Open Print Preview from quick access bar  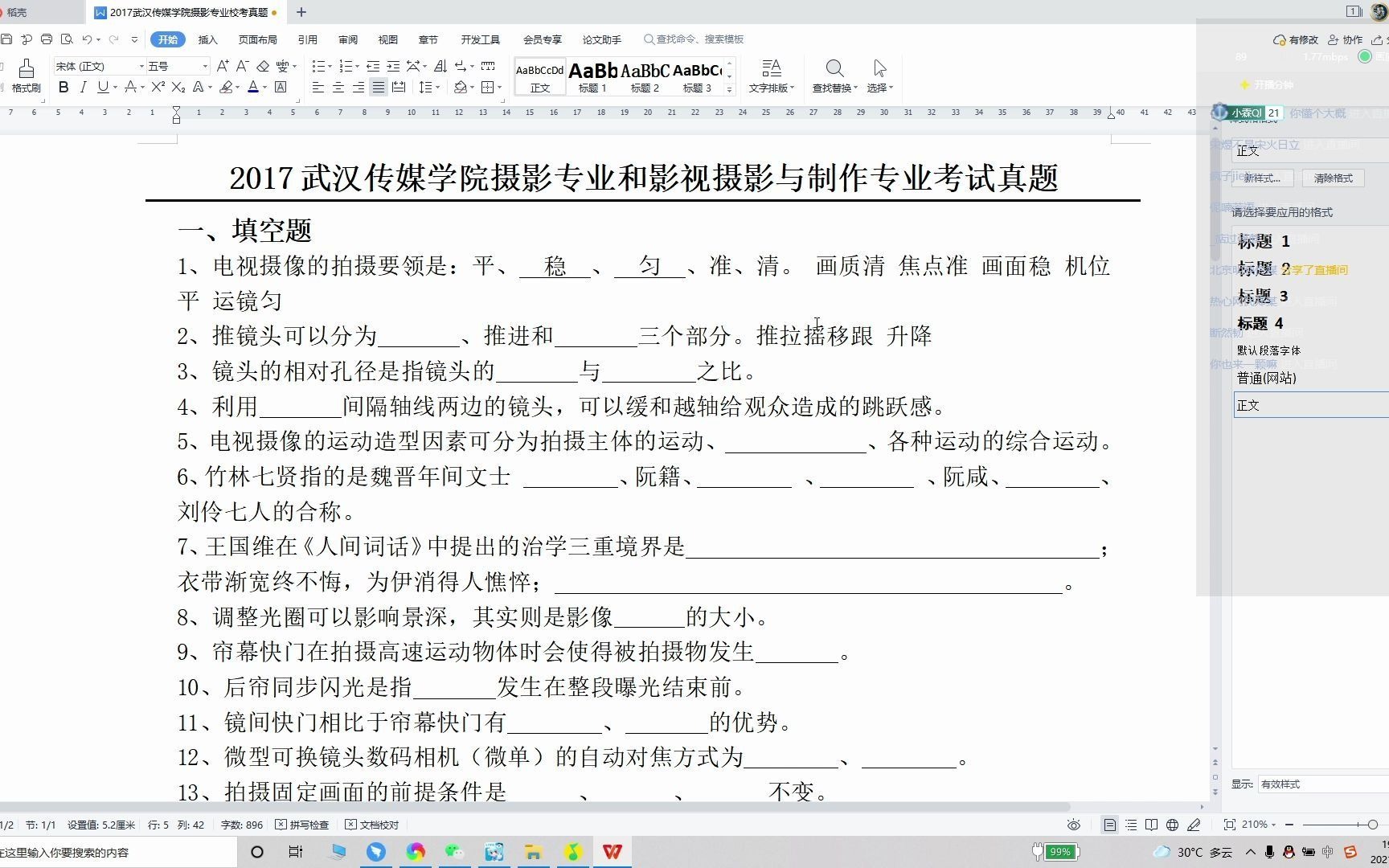pyautogui.click(x=67, y=39)
